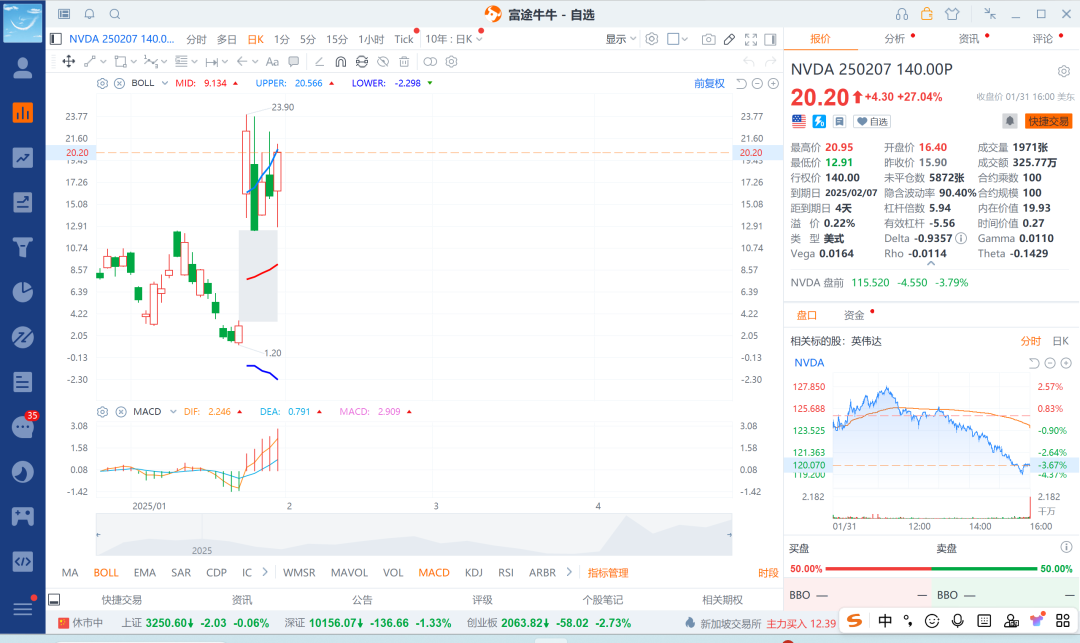
Task: Toggle the sync drawings tool icon
Action: [362, 61]
